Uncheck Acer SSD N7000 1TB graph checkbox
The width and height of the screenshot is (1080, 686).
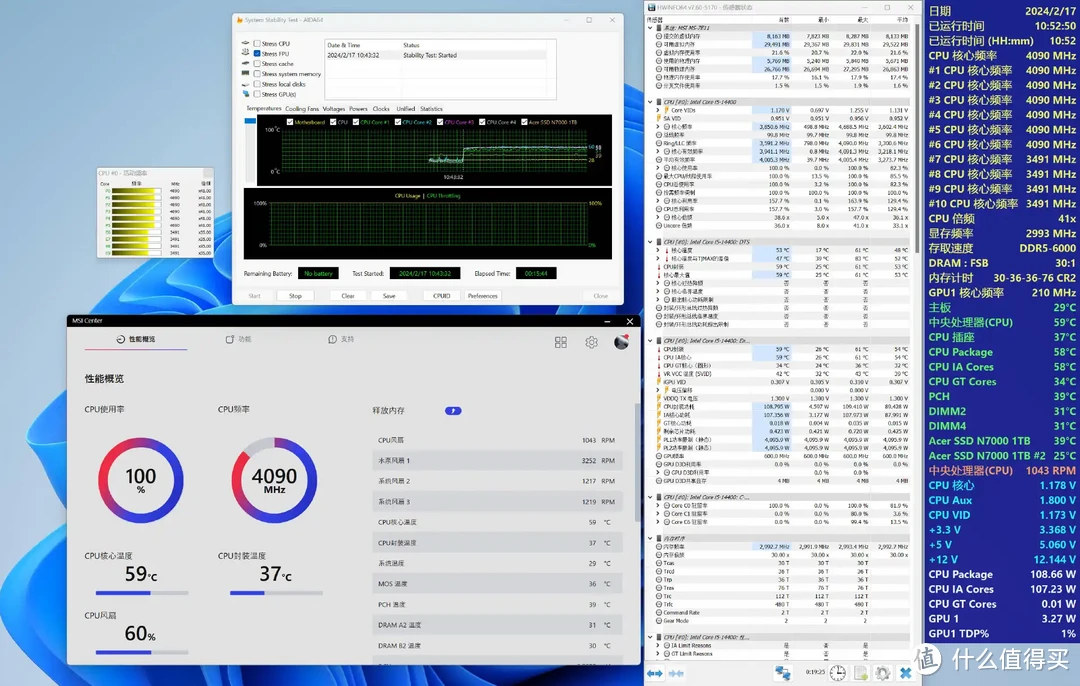coord(524,122)
